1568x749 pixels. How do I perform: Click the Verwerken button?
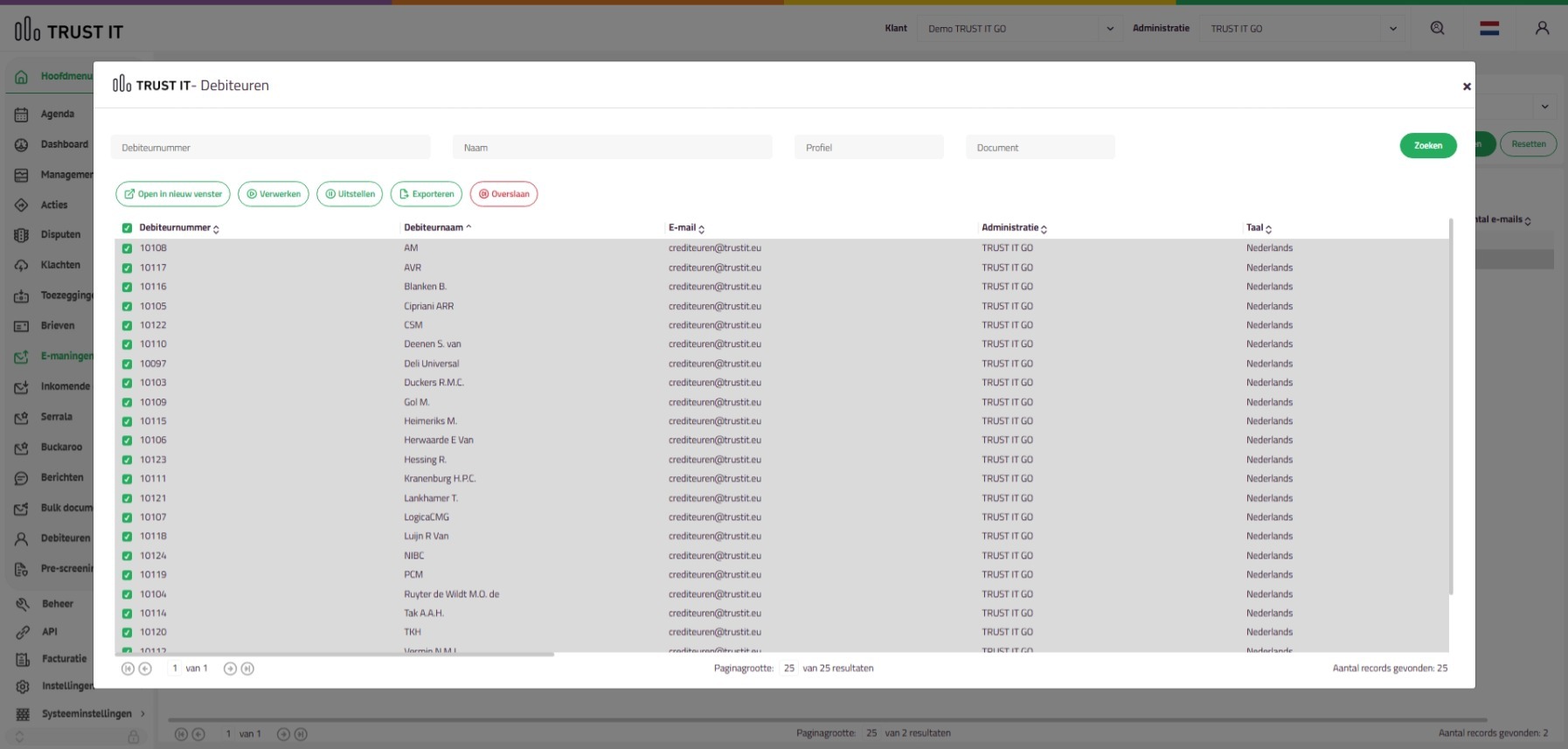[x=274, y=194]
